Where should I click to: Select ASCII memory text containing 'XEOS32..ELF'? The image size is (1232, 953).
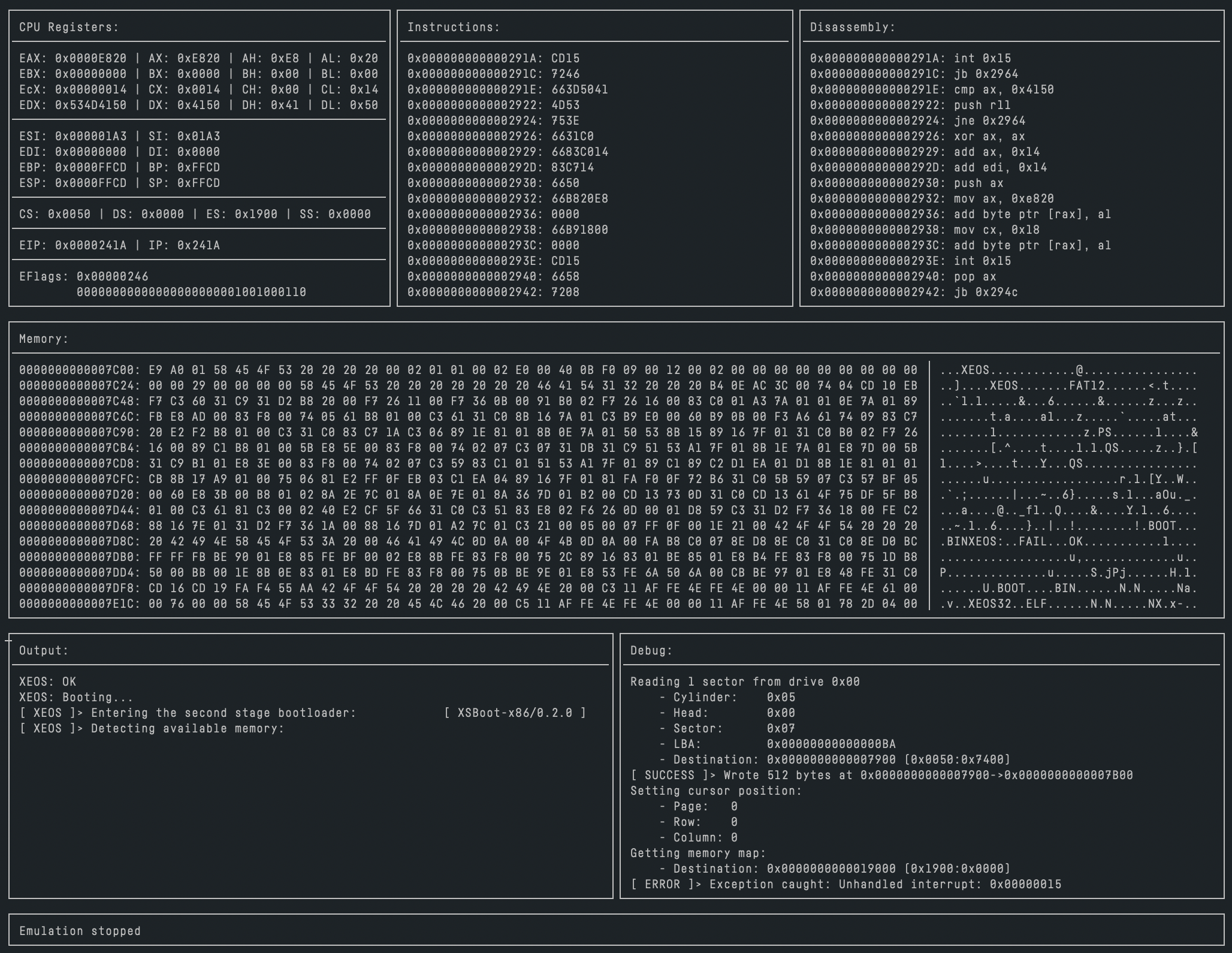[x=1068, y=604]
